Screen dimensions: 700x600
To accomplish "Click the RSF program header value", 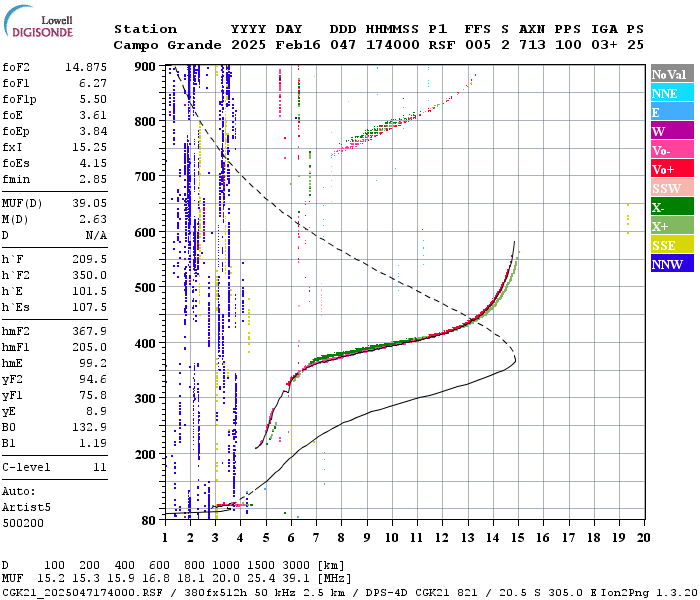I will click(x=442, y=45).
